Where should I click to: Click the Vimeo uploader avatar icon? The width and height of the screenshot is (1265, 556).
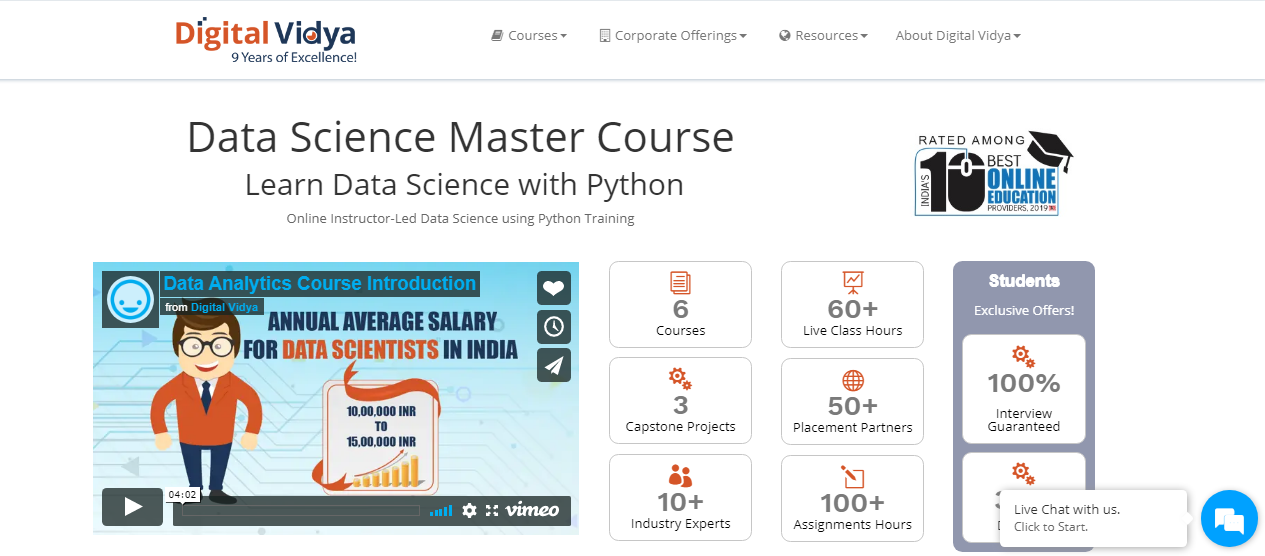[130, 298]
